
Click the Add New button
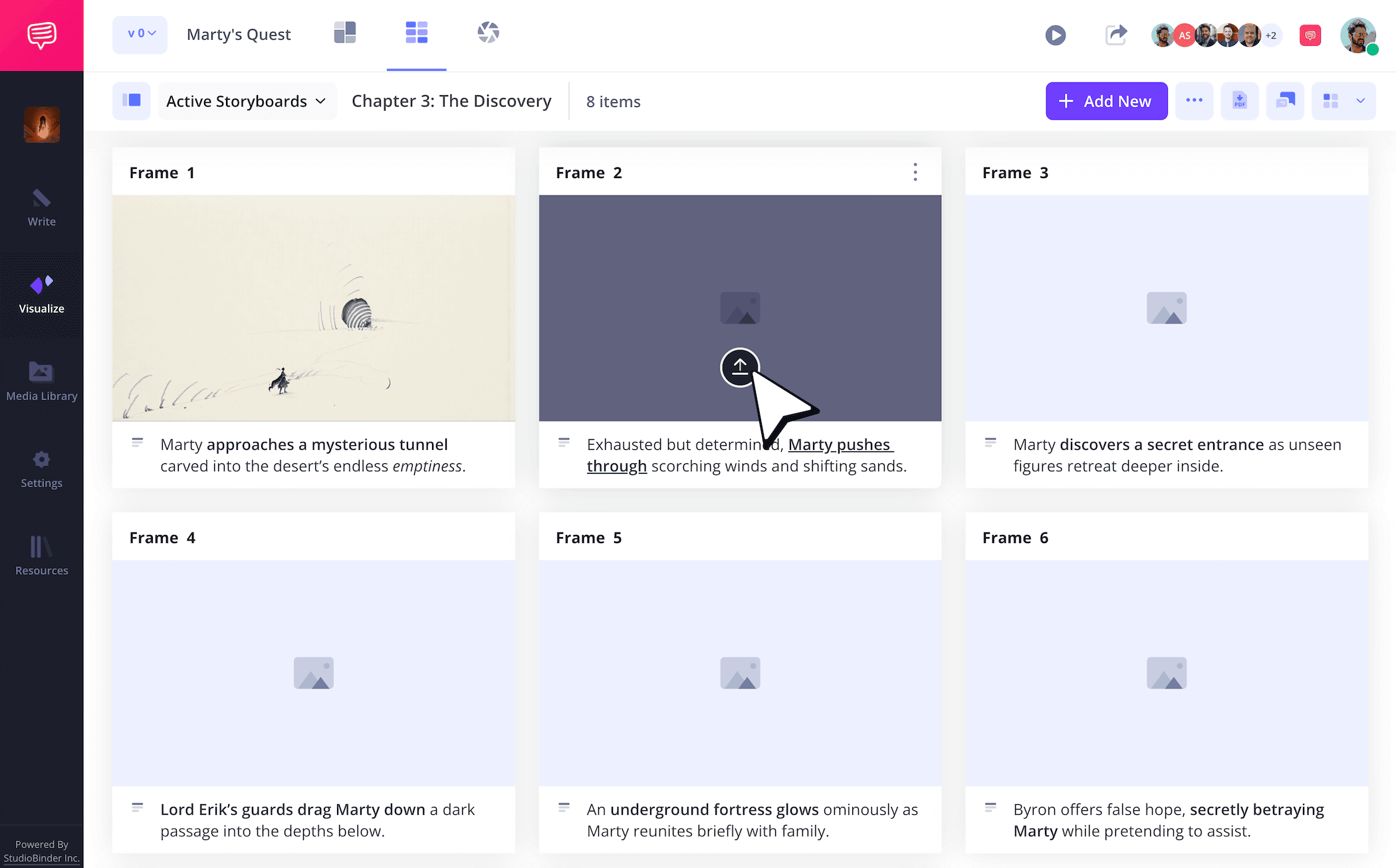coord(1105,100)
